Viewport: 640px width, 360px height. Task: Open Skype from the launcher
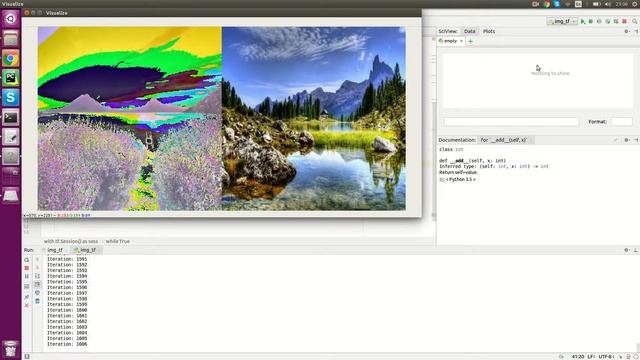coord(11,98)
